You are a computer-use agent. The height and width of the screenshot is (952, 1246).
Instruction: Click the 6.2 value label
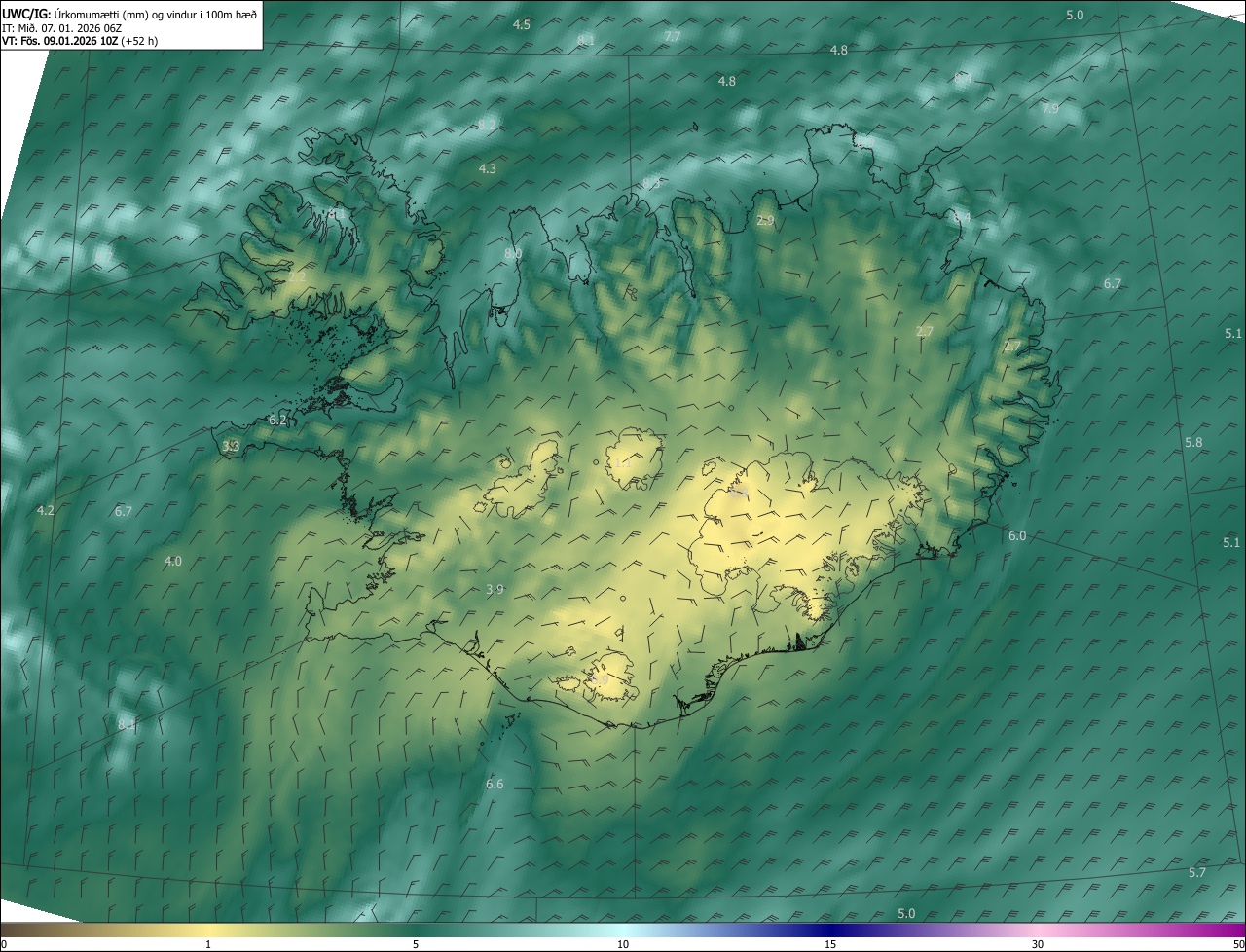277,421
